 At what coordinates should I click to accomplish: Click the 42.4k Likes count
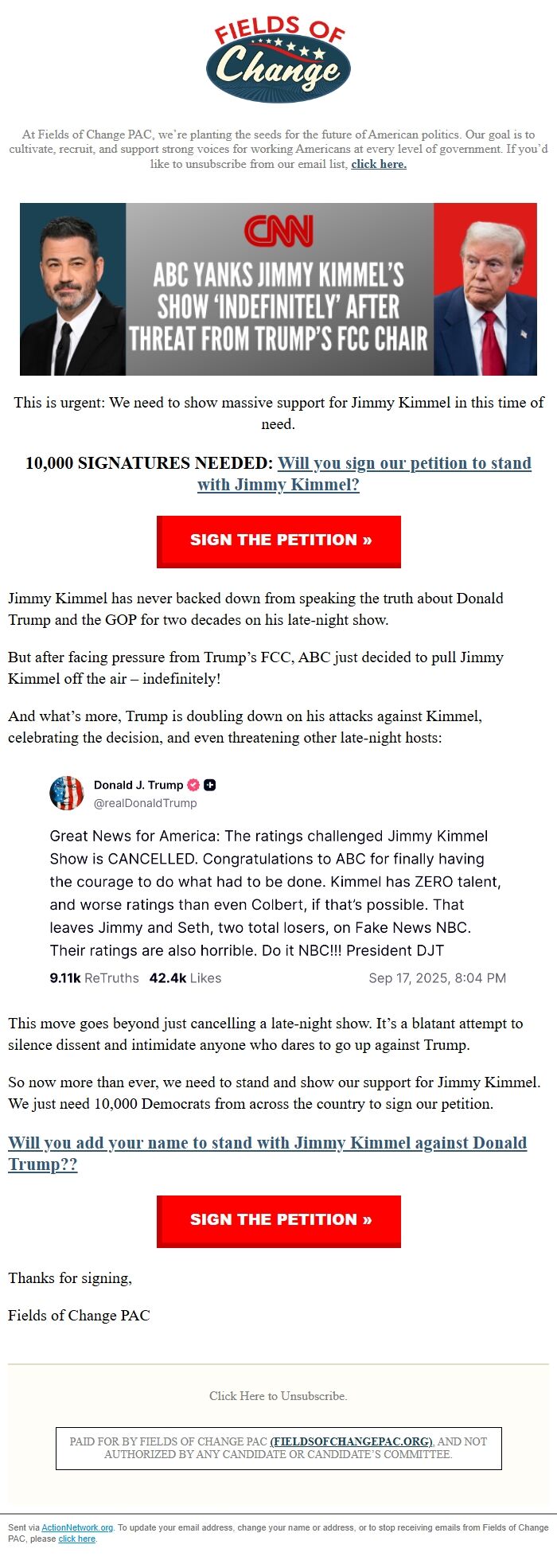(185, 978)
